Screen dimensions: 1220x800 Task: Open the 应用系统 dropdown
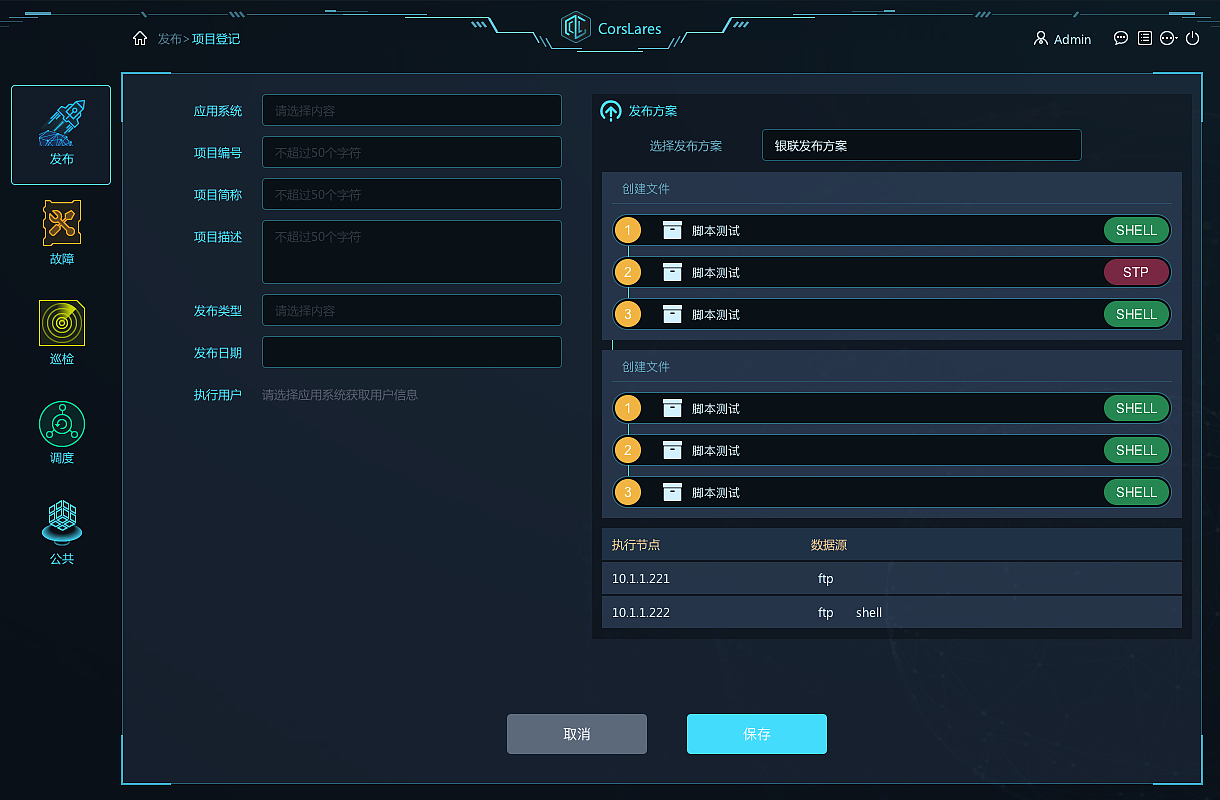coord(412,110)
